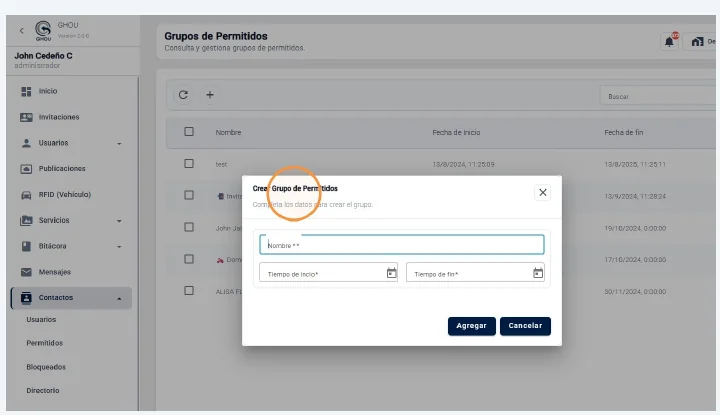The height and width of the screenshot is (415, 720).
Task: Click the Invitaciones card icon
Action: (26, 117)
